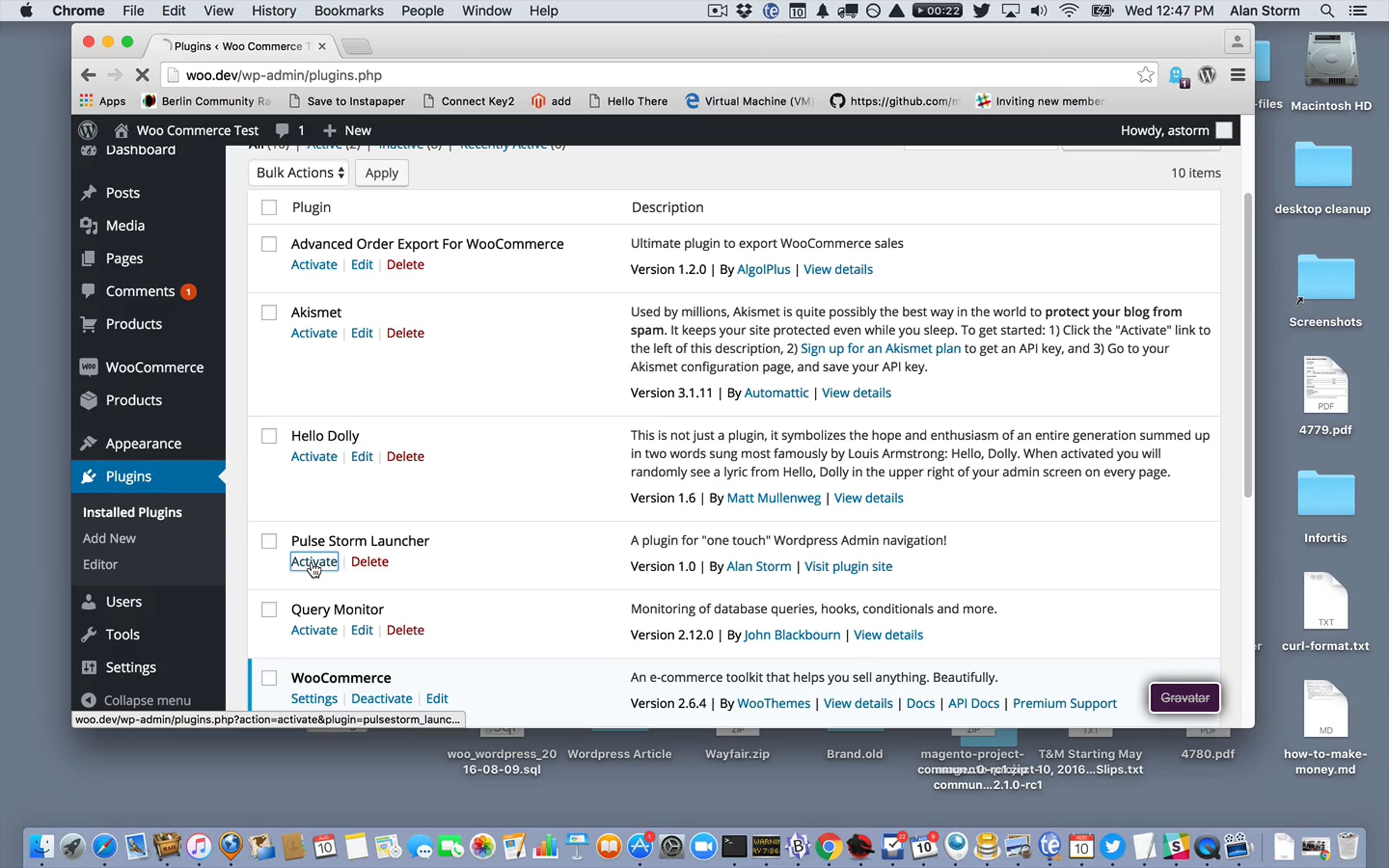
Task: Check the Akismet plugin checkbox
Action: click(x=269, y=312)
